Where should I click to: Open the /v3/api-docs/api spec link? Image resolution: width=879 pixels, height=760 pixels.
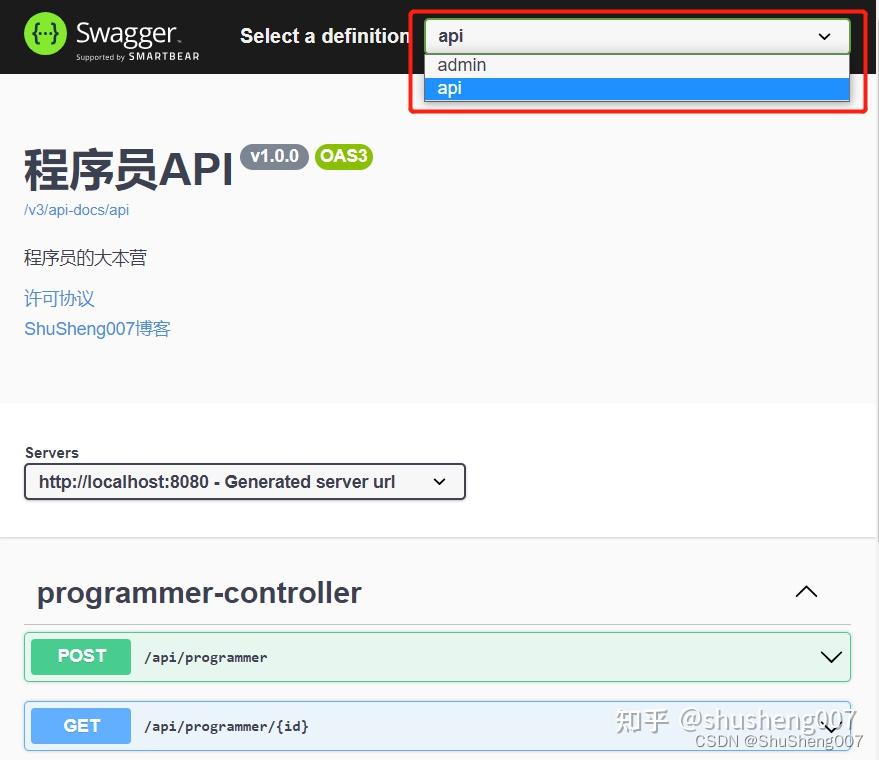(x=76, y=210)
